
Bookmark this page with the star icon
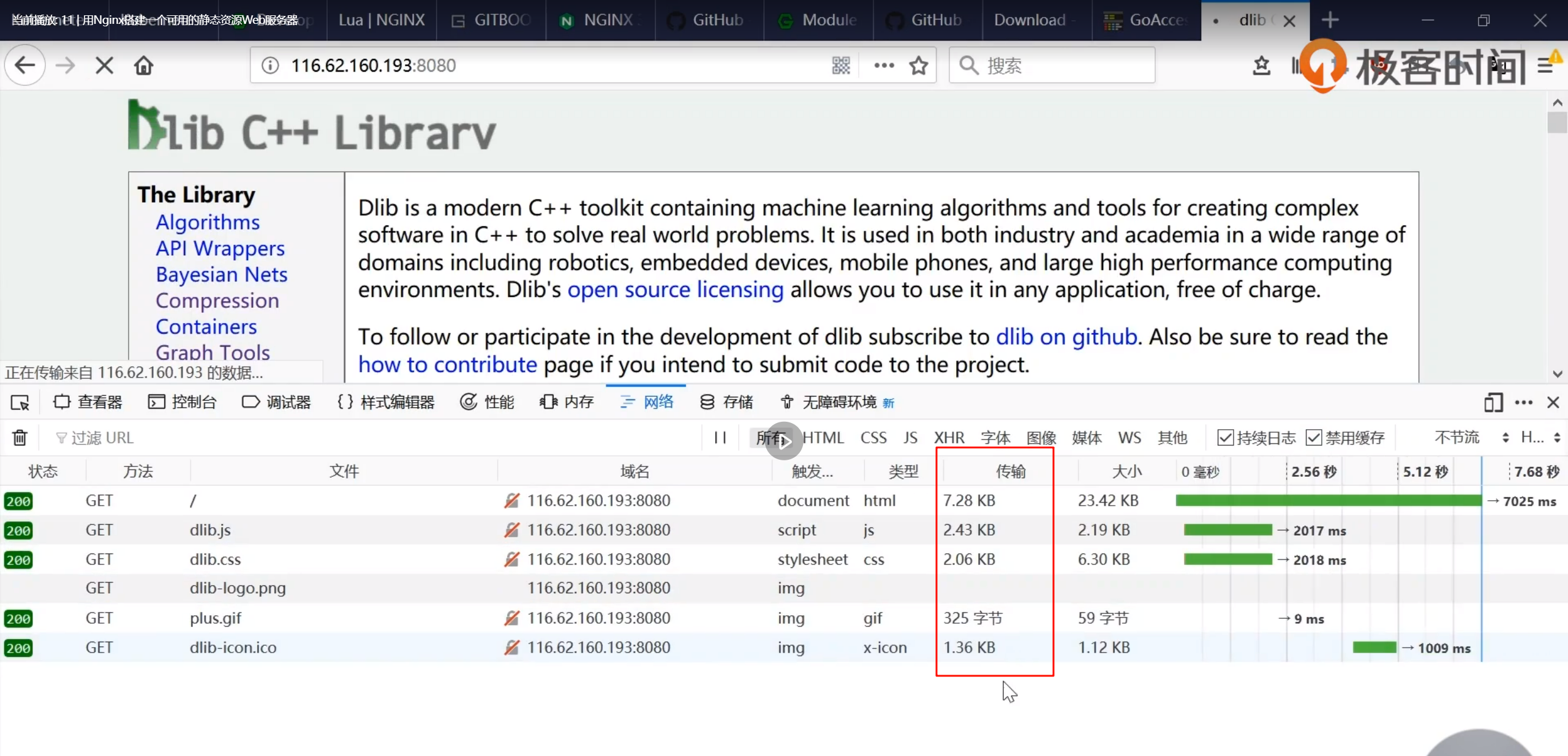918,65
